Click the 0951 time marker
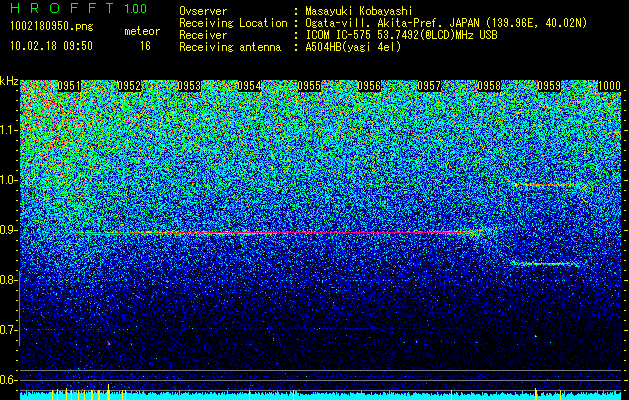The image size is (629, 400). tap(69, 86)
